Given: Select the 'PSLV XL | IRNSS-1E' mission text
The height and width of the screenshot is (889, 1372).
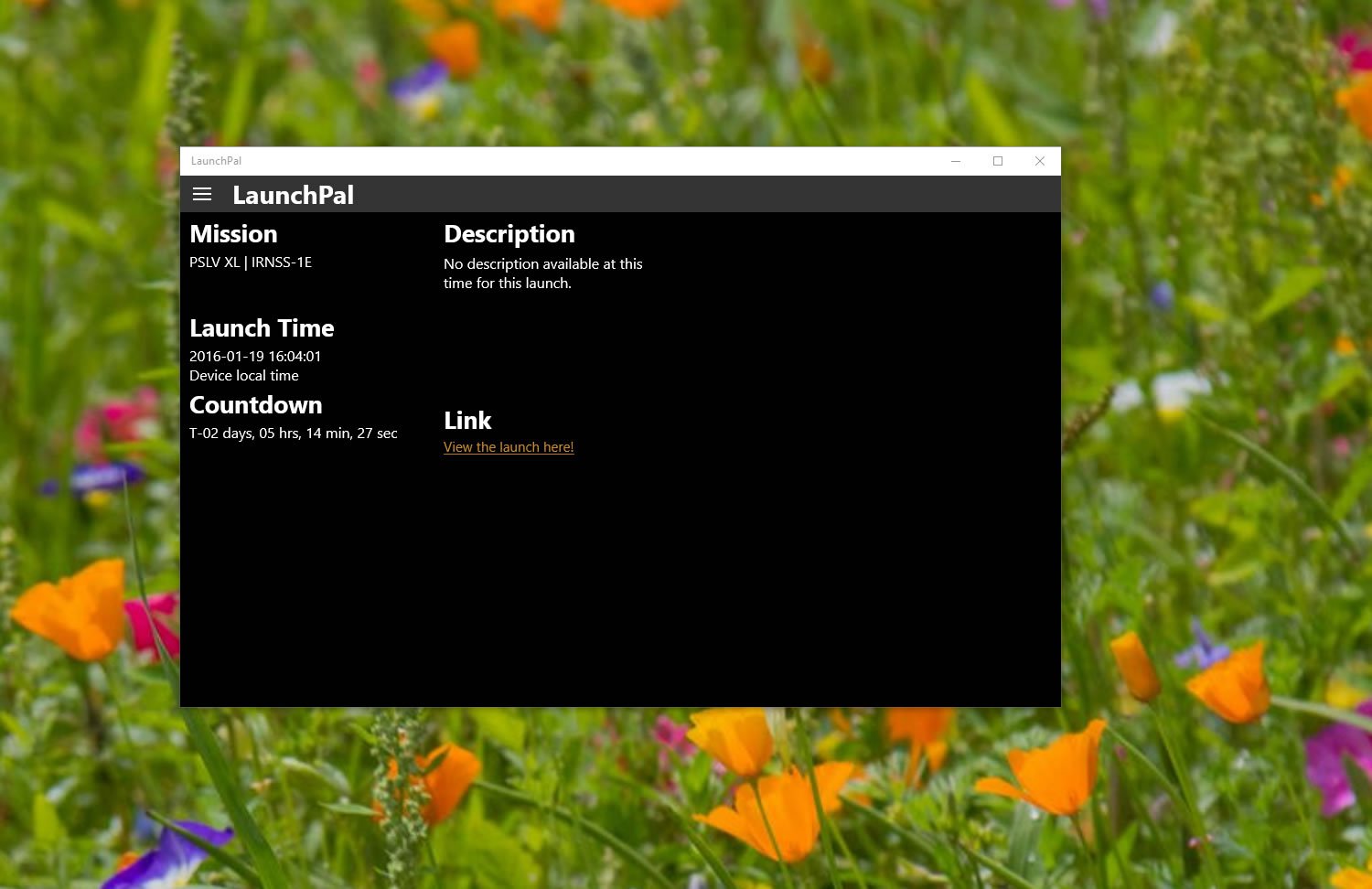Looking at the screenshot, I should tap(251, 262).
